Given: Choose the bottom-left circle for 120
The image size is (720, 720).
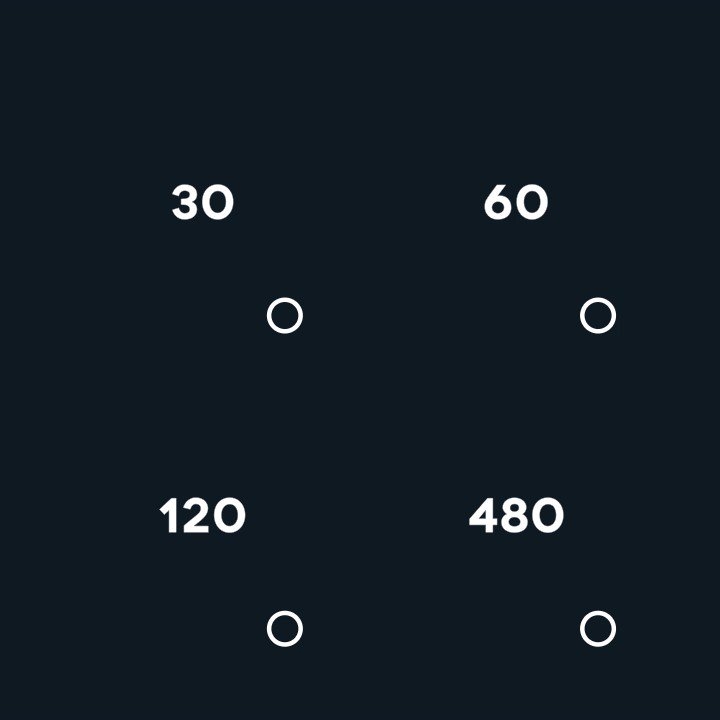Looking at the screenshot, I should 285,629.
